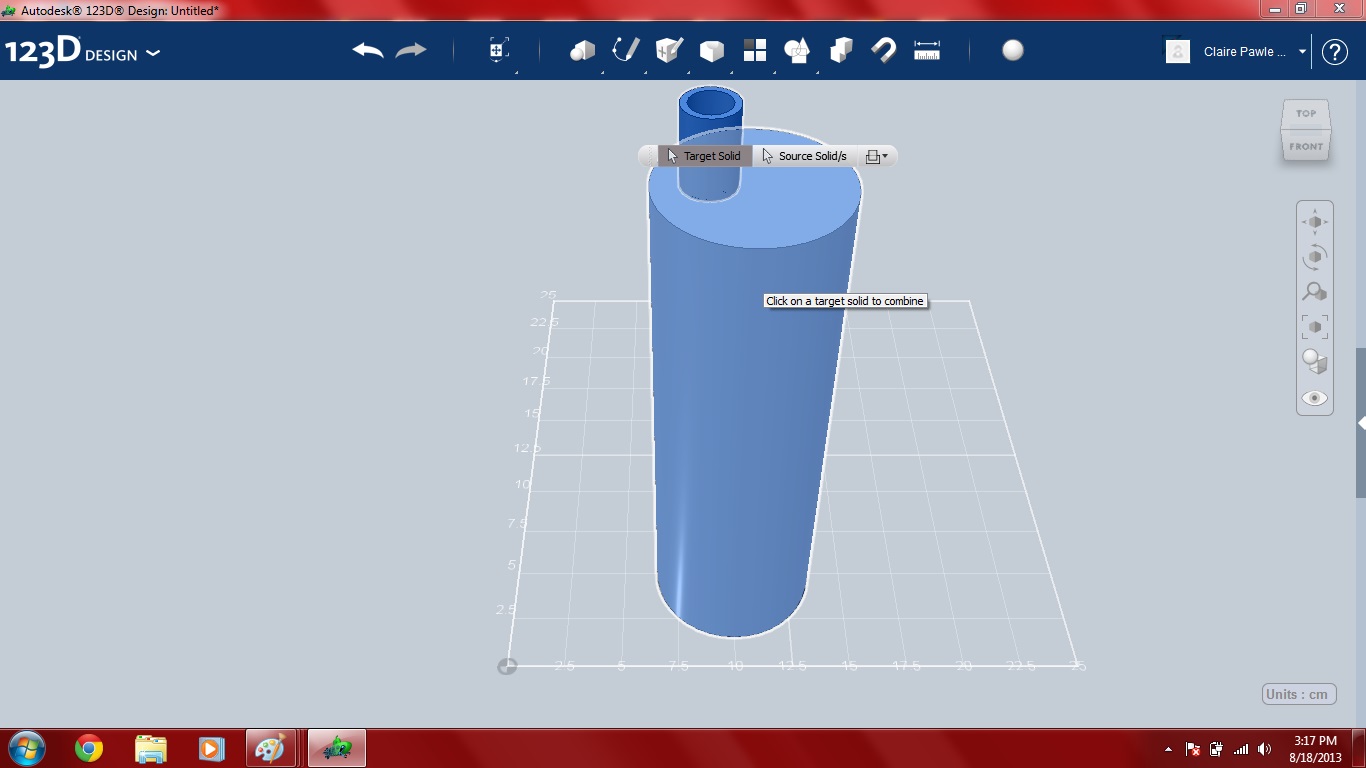Open the Modify tools menu
1366x768 pixels.
(712, 50)
